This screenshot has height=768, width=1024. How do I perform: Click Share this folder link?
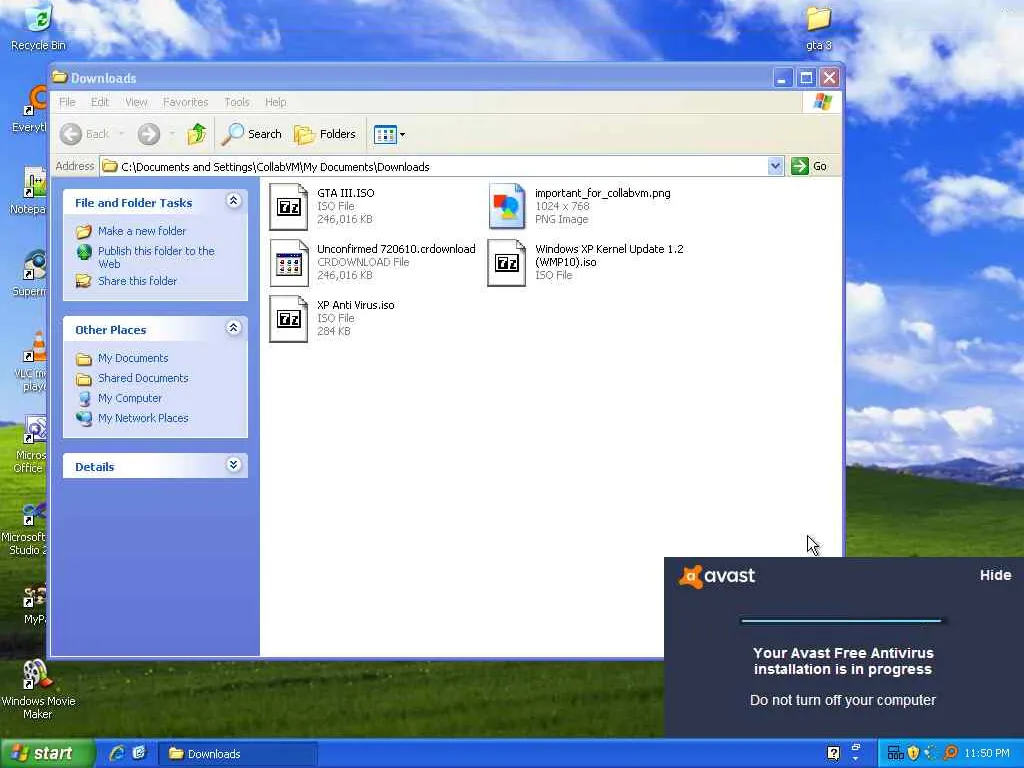pyautogui.click(x=137, y=281)
